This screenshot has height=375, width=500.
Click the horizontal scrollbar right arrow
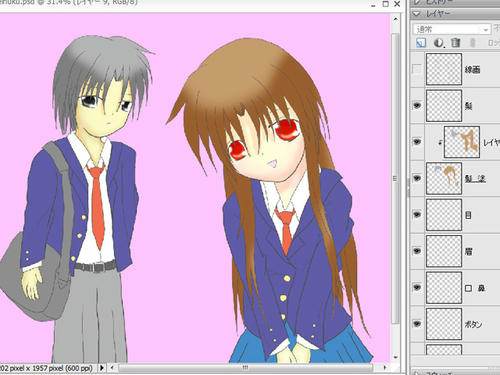pyautogui.click(x=385, y=368)
